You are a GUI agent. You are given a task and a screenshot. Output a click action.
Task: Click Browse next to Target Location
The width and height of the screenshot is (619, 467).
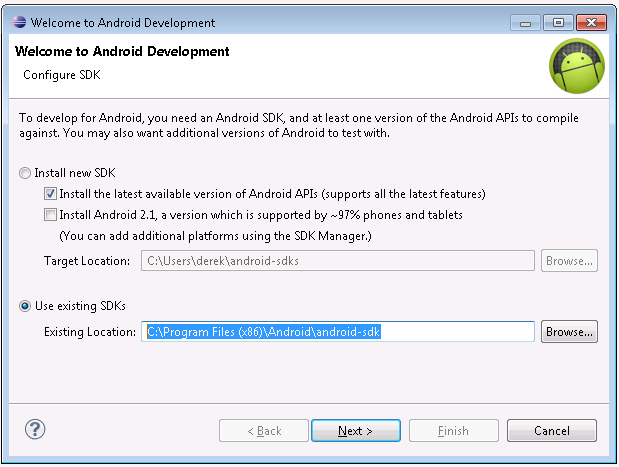click(569, 261)
